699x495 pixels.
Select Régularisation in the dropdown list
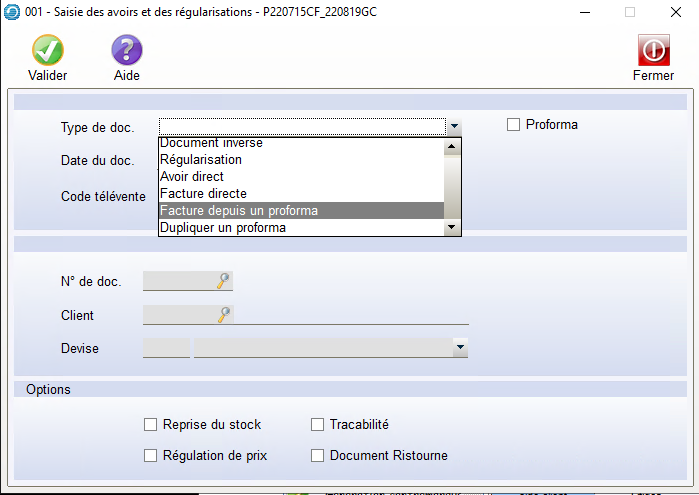pyautogui.click(x=201, y=160)
